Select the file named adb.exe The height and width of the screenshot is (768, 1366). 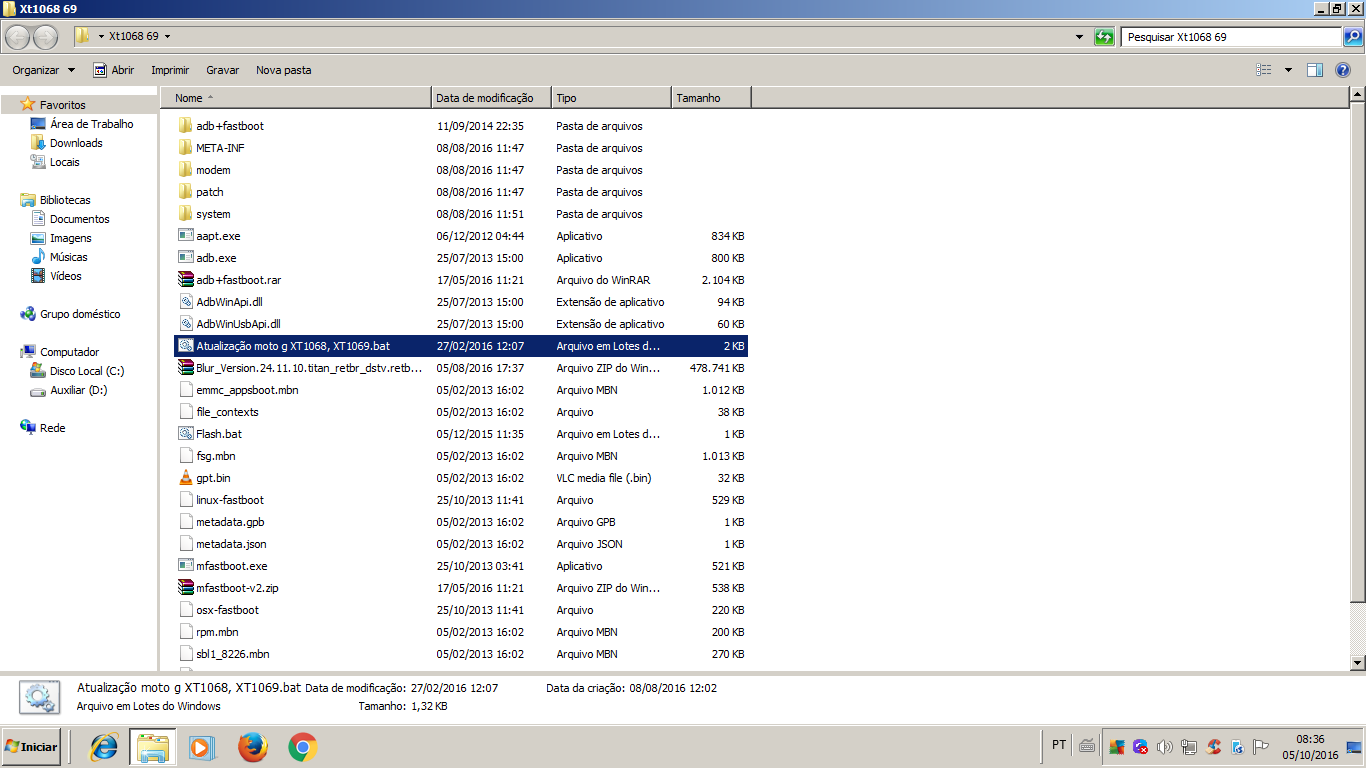(x=216, y=258)
